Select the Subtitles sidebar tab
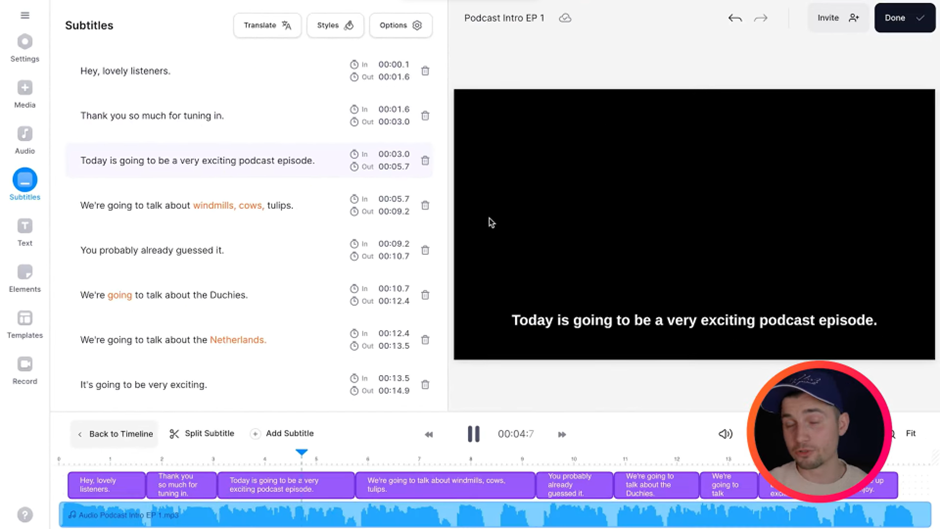Viewport: 940px width, 529px height. pyautogui.click(x=25, y=185)
